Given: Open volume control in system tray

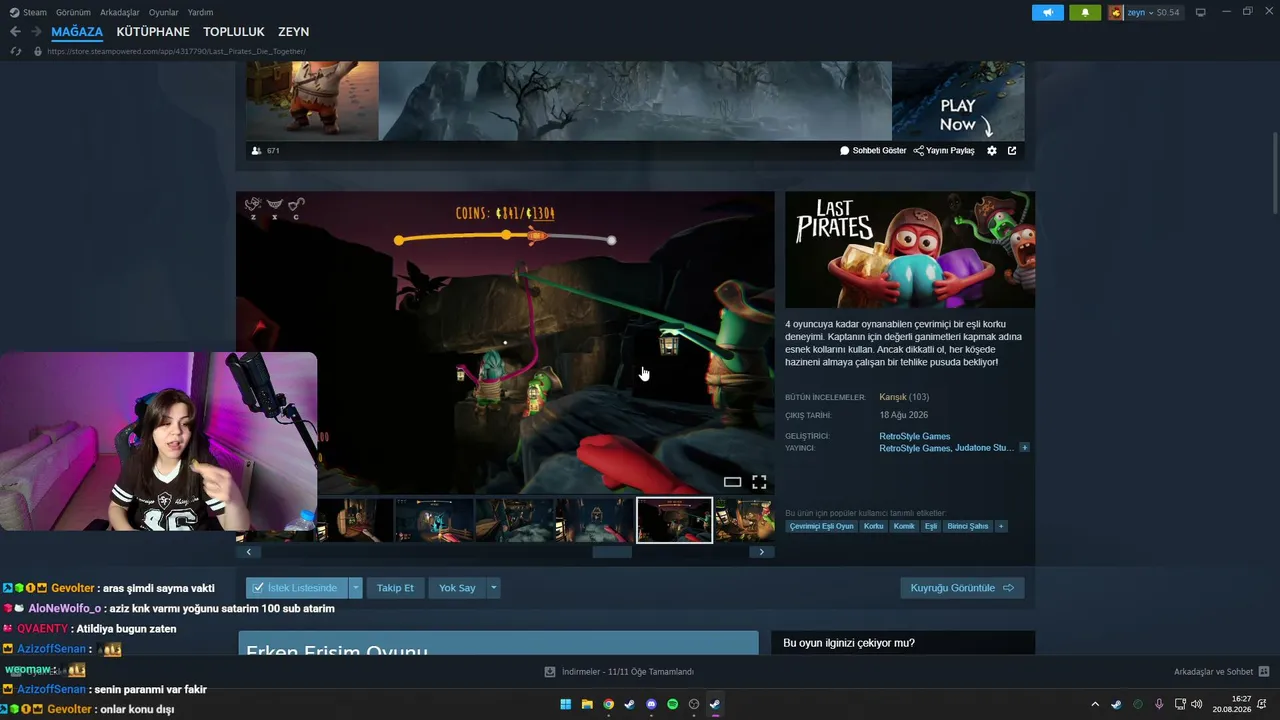Looking at the screenshot, I should tap(1197, 704).
